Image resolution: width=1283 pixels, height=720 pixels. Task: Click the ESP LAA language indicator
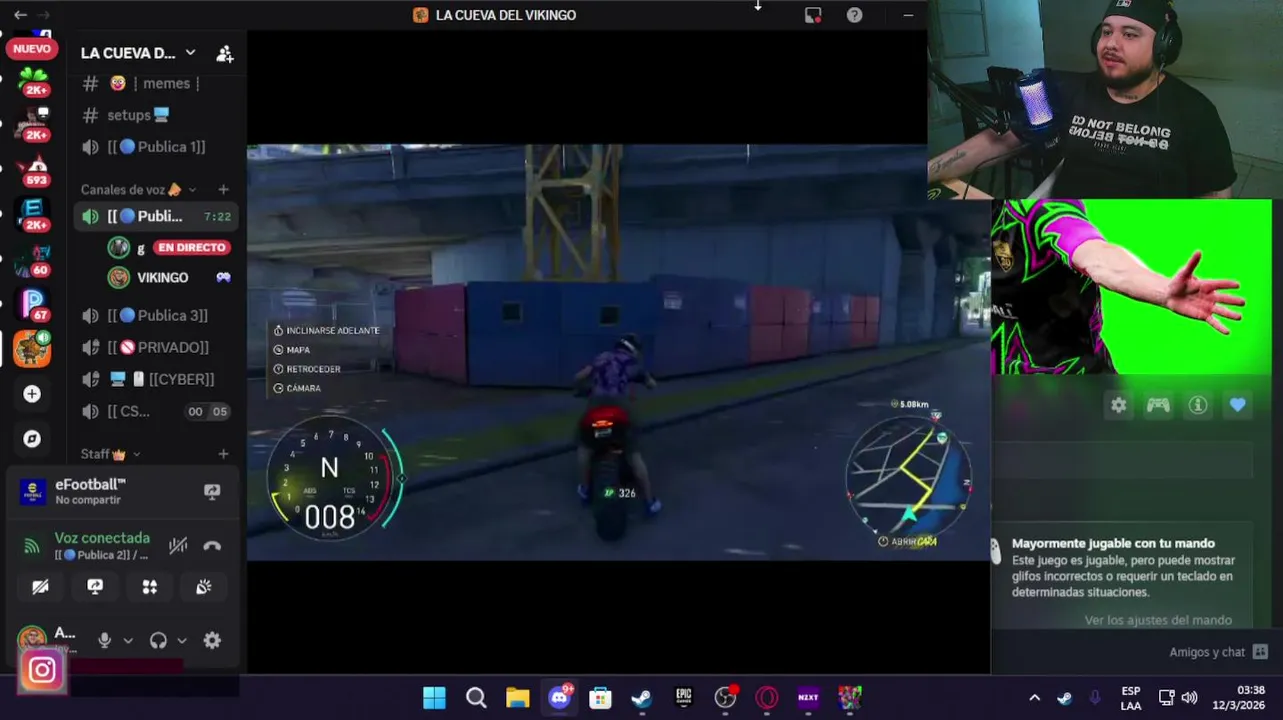tap(1130, 698)
